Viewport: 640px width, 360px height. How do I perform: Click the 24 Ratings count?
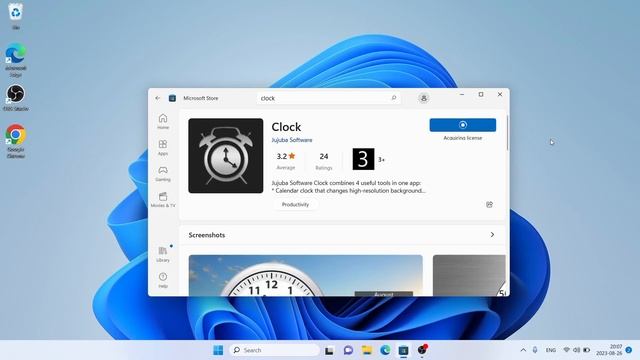324,161
